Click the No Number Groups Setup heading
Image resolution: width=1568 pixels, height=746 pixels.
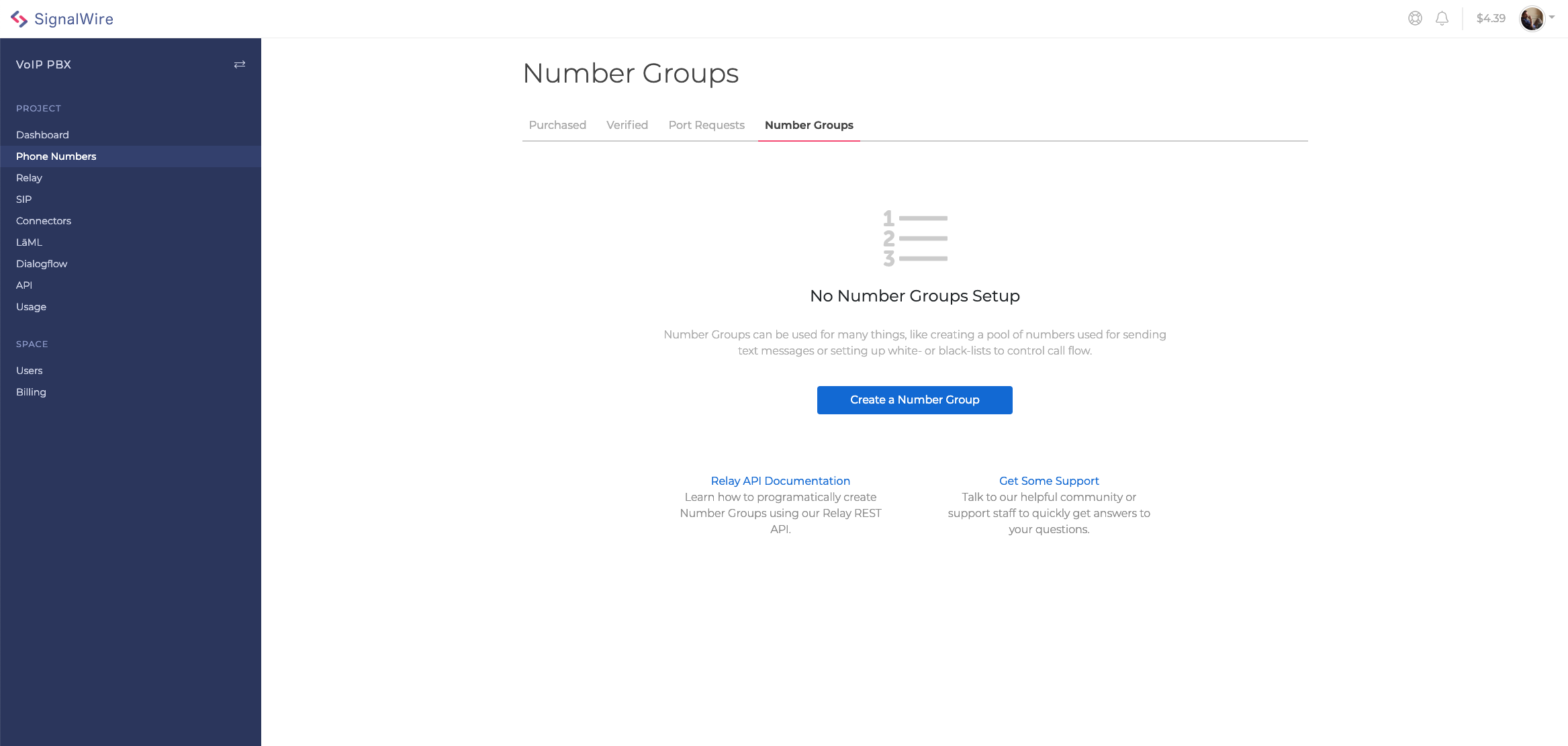pyautogui.click(x=915, y=296)
